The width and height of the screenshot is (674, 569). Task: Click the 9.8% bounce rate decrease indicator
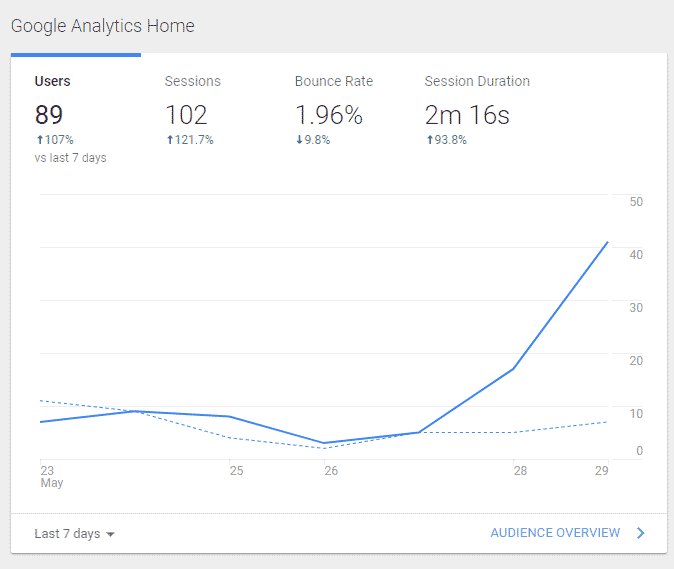(x=313, y=140)
